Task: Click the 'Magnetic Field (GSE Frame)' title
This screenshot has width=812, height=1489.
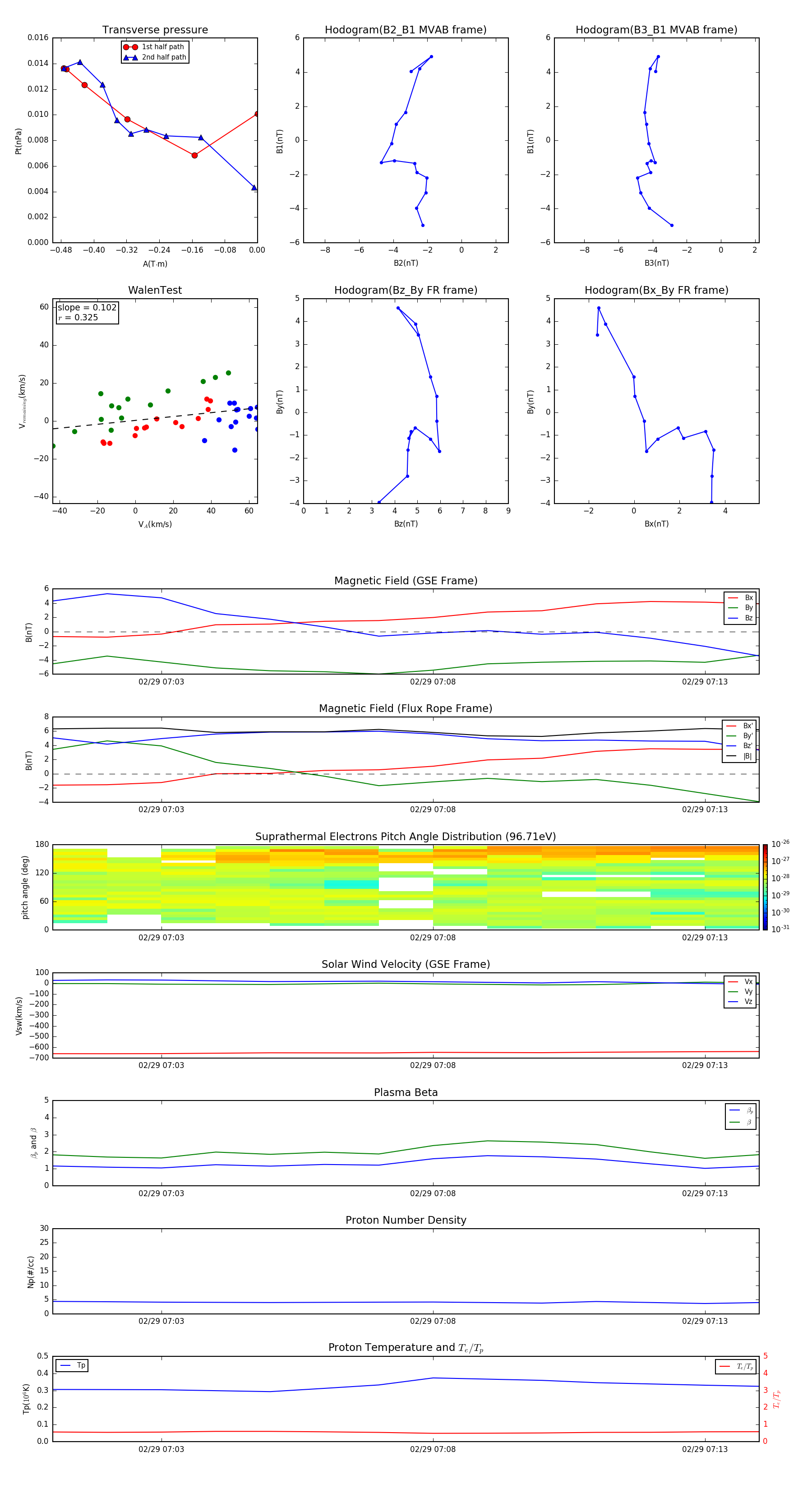Action: (x=406, y=581)
